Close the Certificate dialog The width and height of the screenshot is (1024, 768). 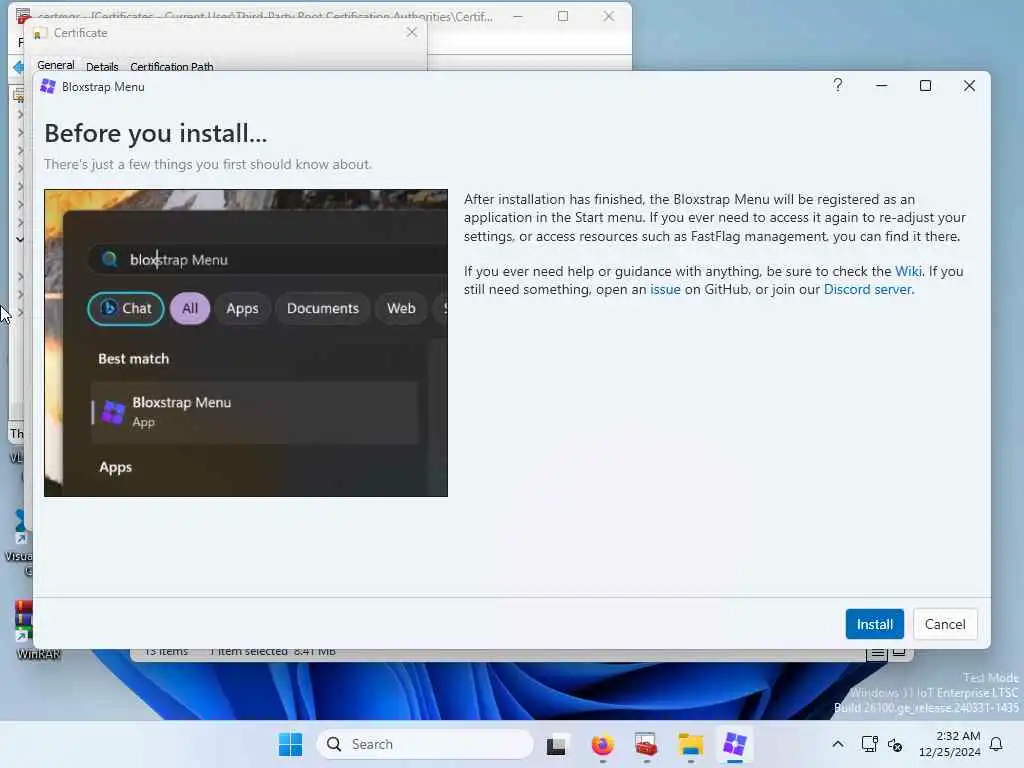tap(411, 32)
